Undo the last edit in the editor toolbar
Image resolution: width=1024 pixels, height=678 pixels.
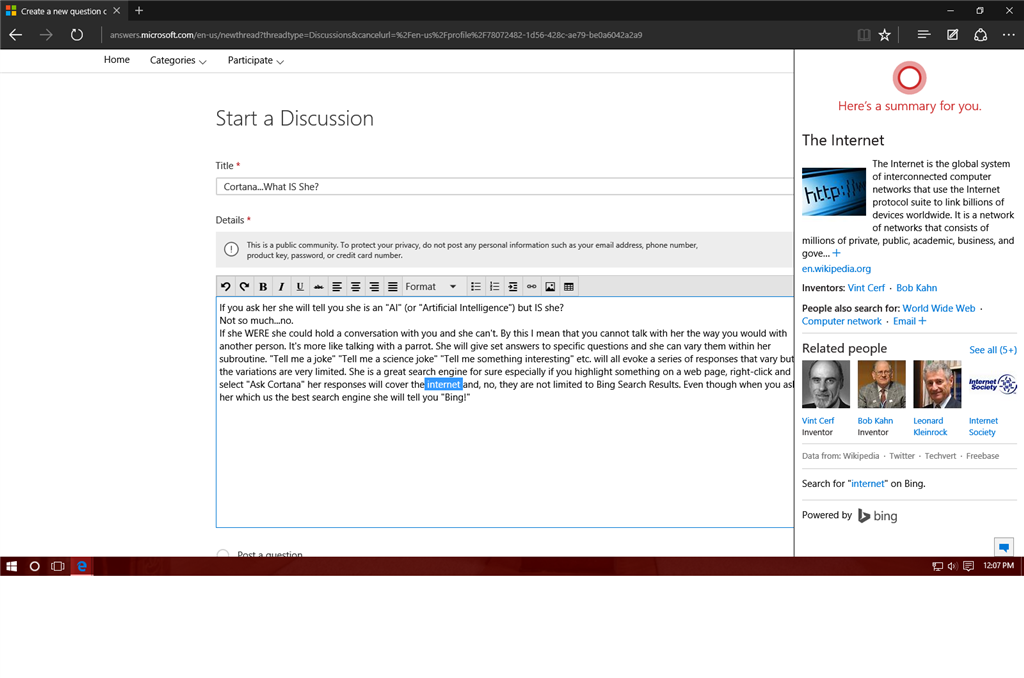[x=225, y=286]
